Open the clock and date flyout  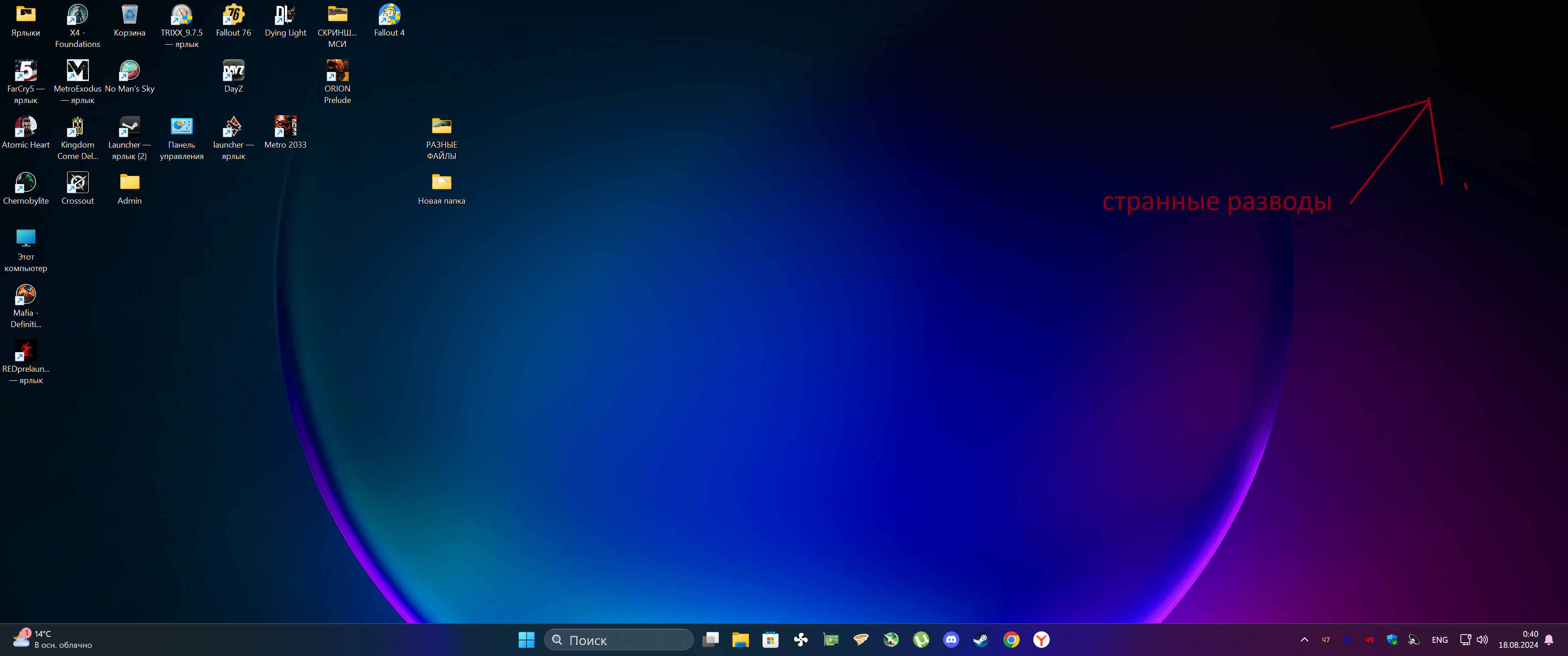pyautogui.click(x=1517, y=640)
